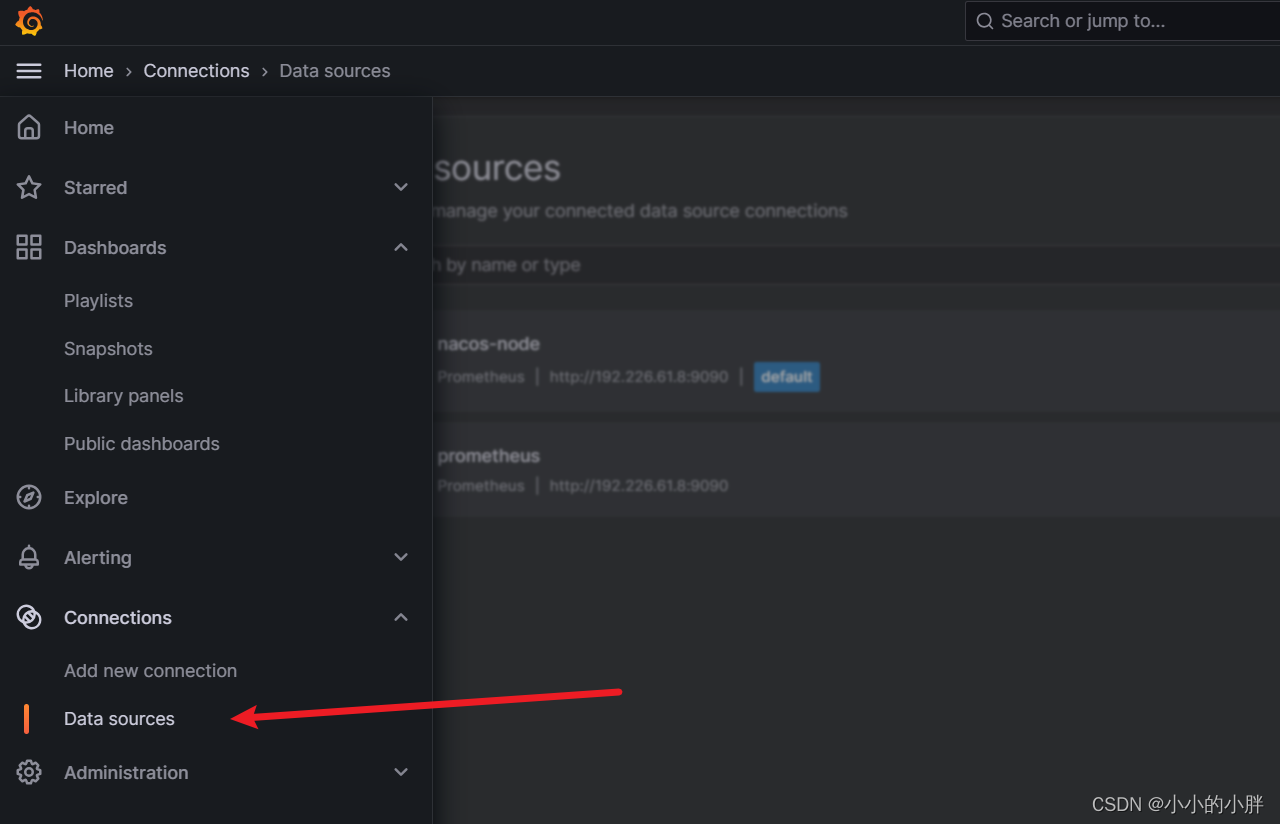
Task: Click the Search or jump to field
Action: tap(1122, 21)
